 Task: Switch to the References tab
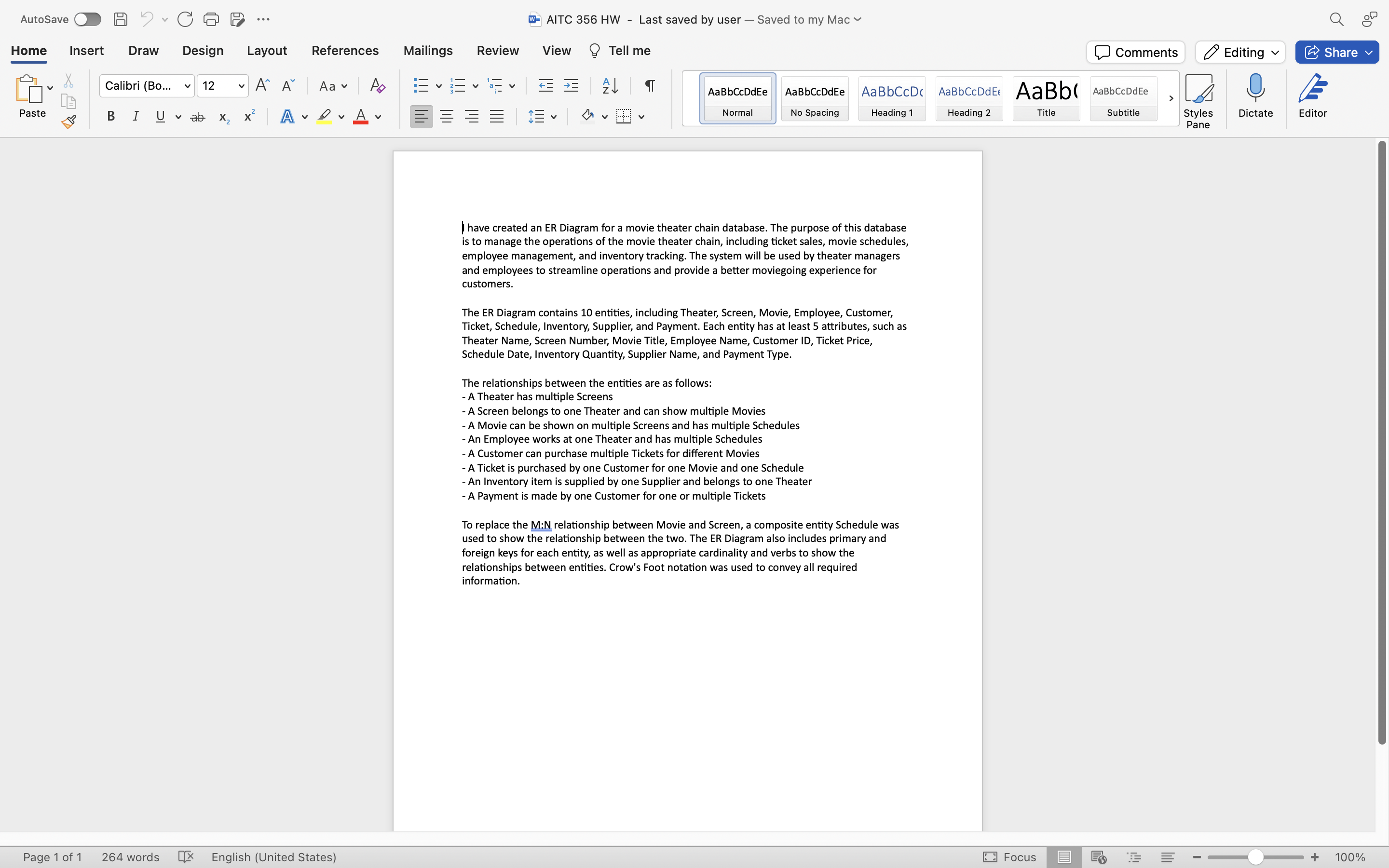click(x=345, y=51)
